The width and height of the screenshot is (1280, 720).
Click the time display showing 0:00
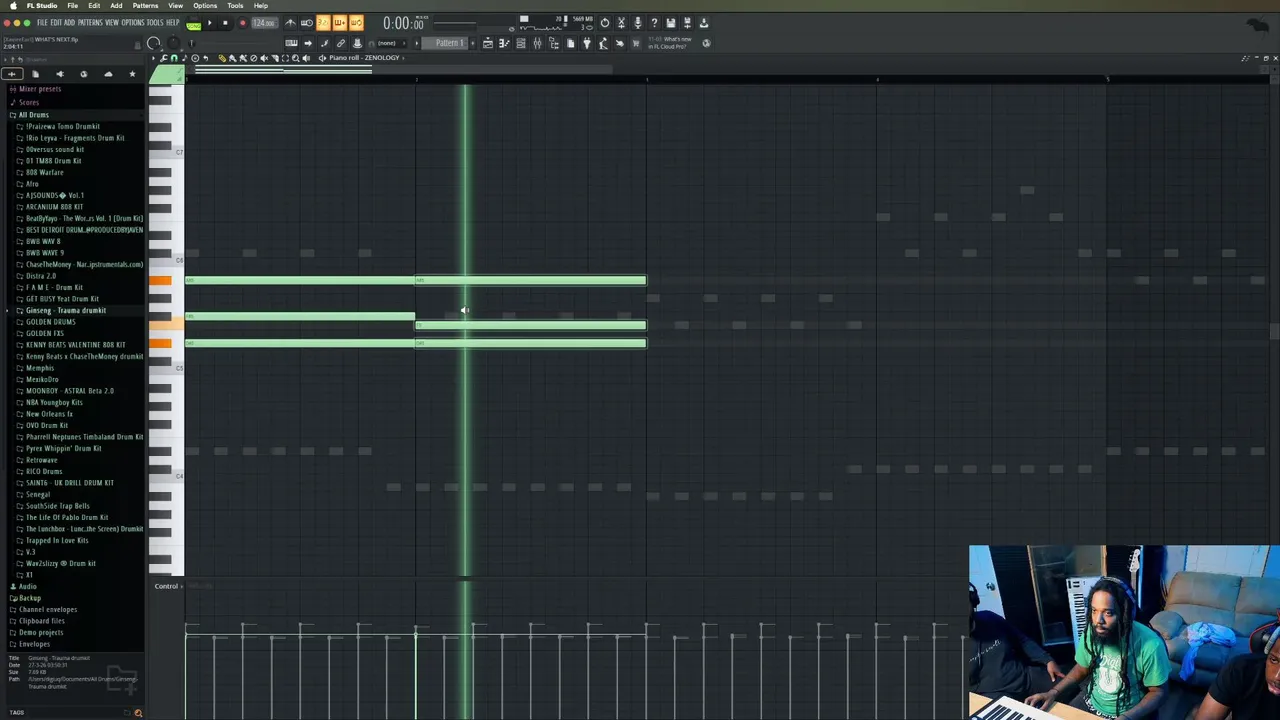point(403,23)
